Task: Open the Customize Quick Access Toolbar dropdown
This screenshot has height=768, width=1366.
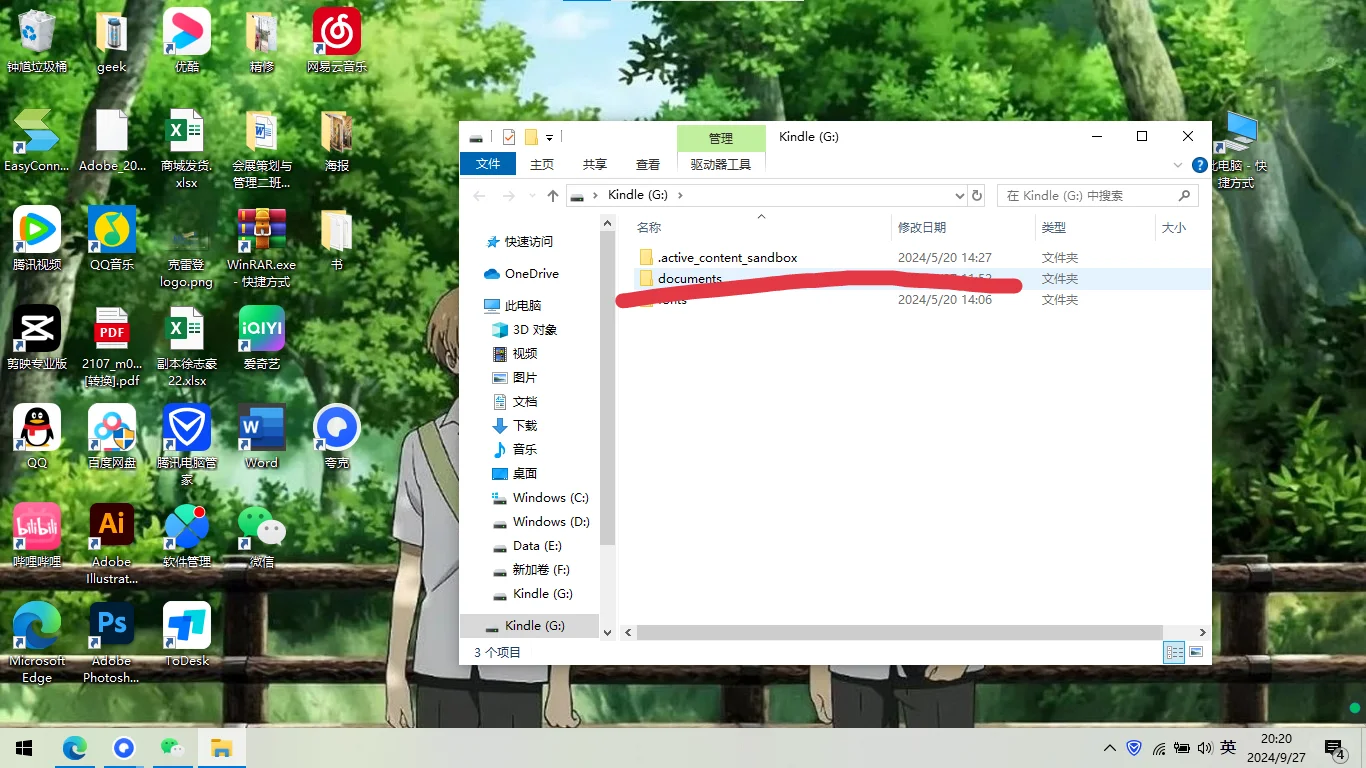Action: [x=550, y=137]
